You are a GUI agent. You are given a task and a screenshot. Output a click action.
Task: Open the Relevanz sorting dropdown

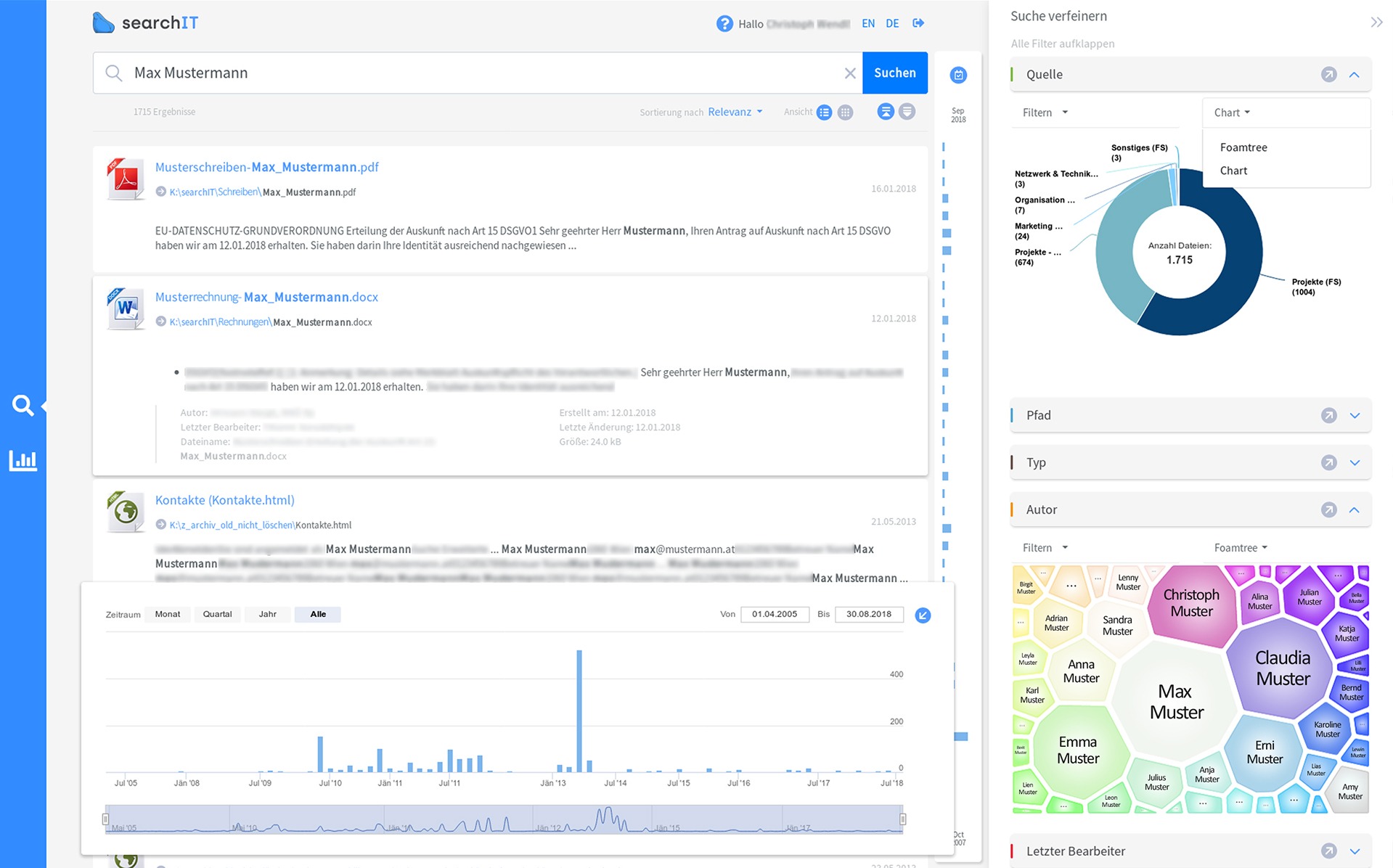(735, 112)
